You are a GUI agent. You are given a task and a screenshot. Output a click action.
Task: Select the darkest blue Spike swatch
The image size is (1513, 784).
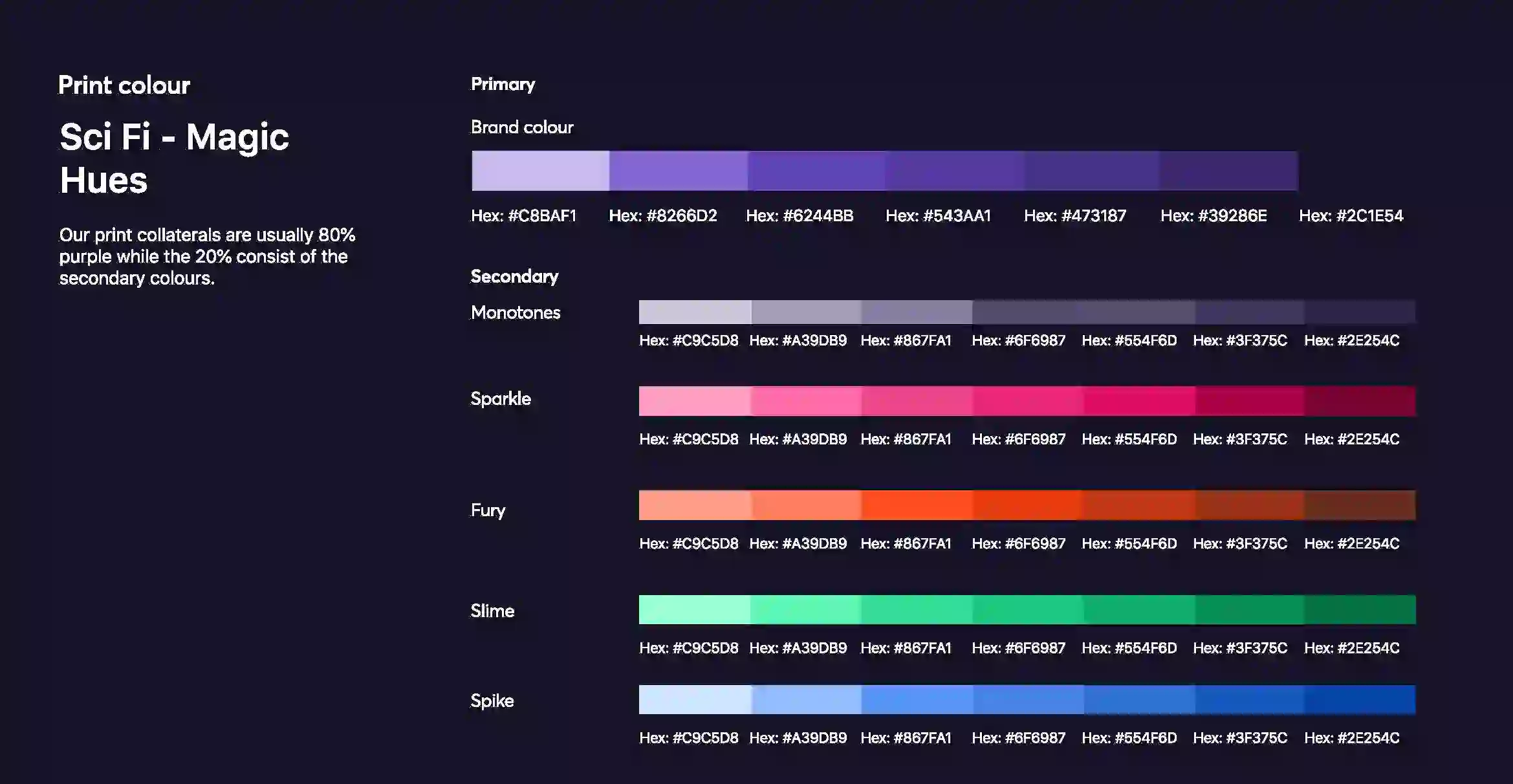(x=1360, y=699)
